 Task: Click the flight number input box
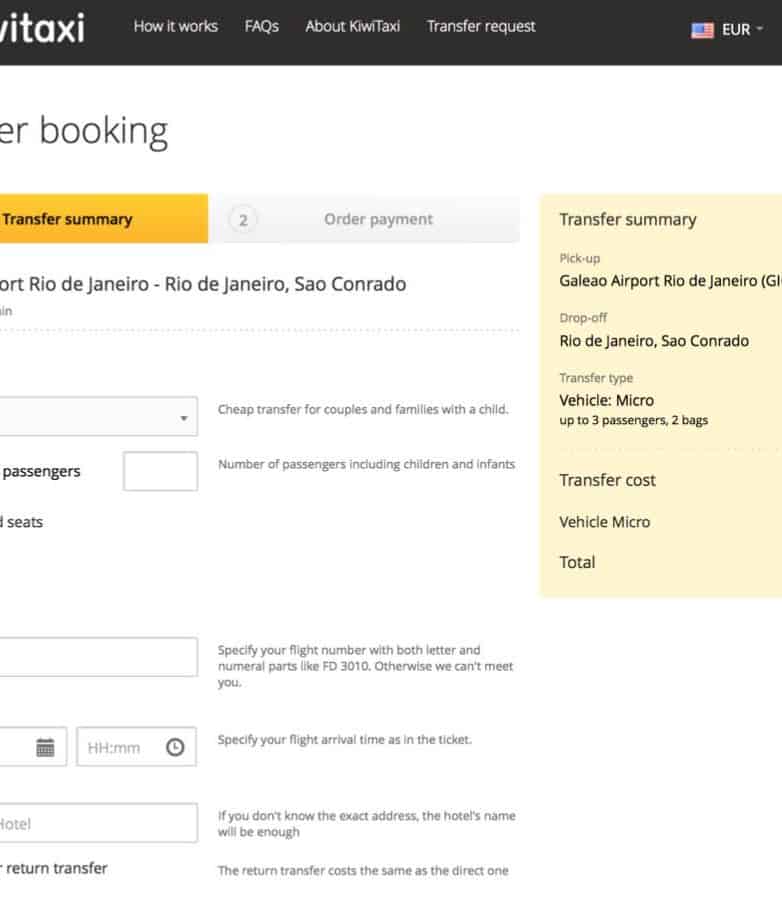[x=98, y=657]
